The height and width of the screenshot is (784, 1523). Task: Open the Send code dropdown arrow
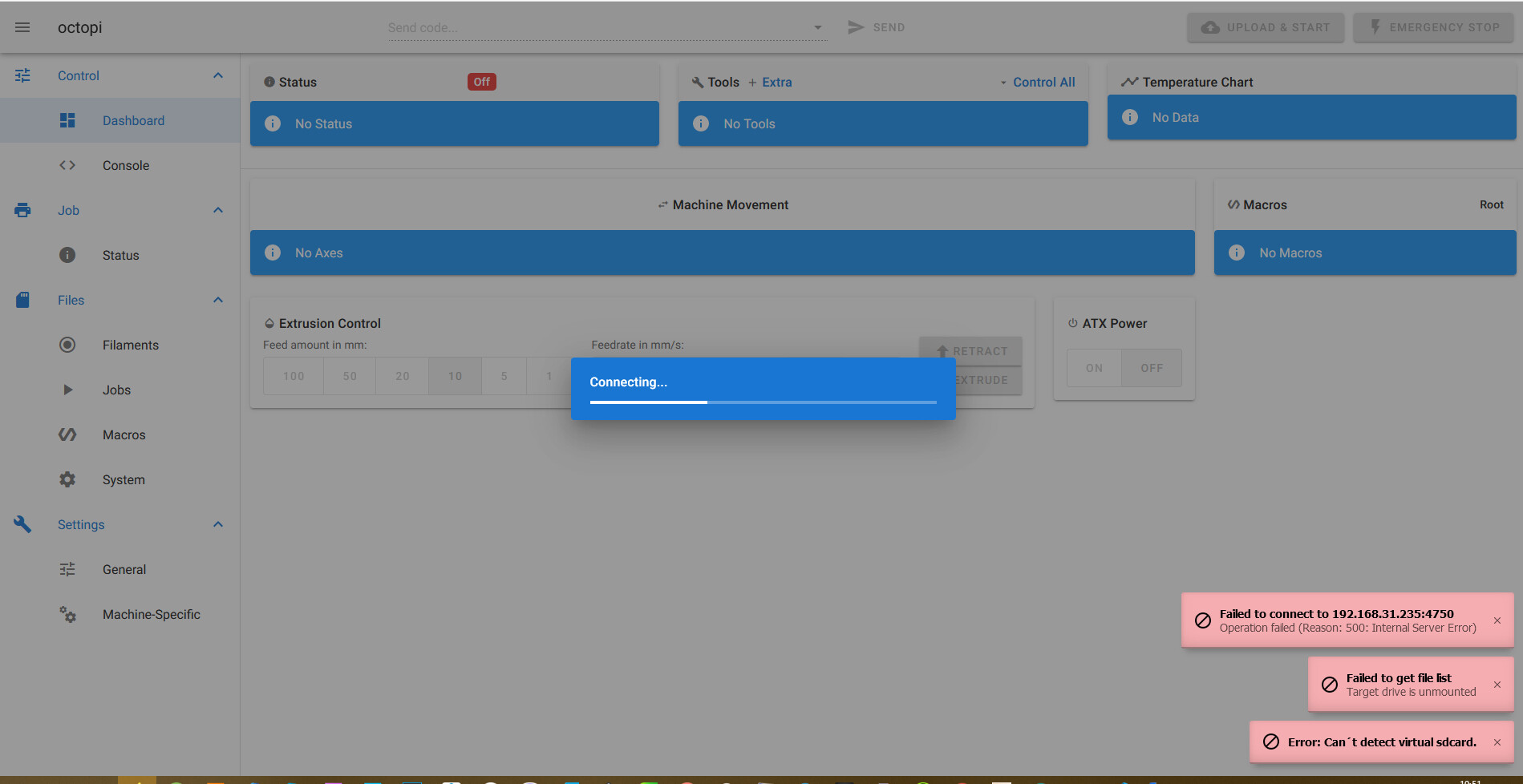coord(818,27)
